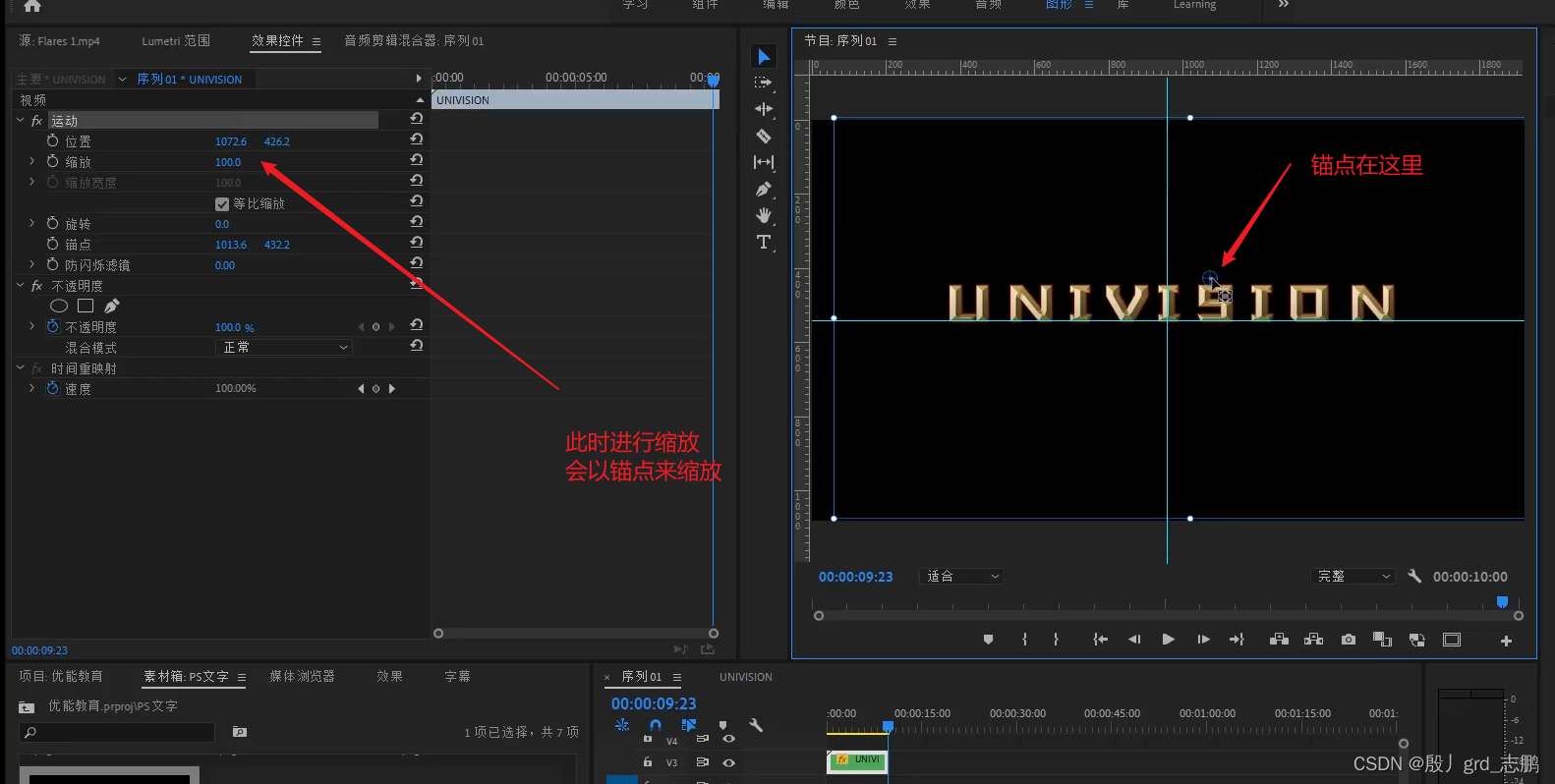This screenshot has height=784, width=1555.
Task: Switch to Lumetri 范围 tab
Action: point(176,41)
